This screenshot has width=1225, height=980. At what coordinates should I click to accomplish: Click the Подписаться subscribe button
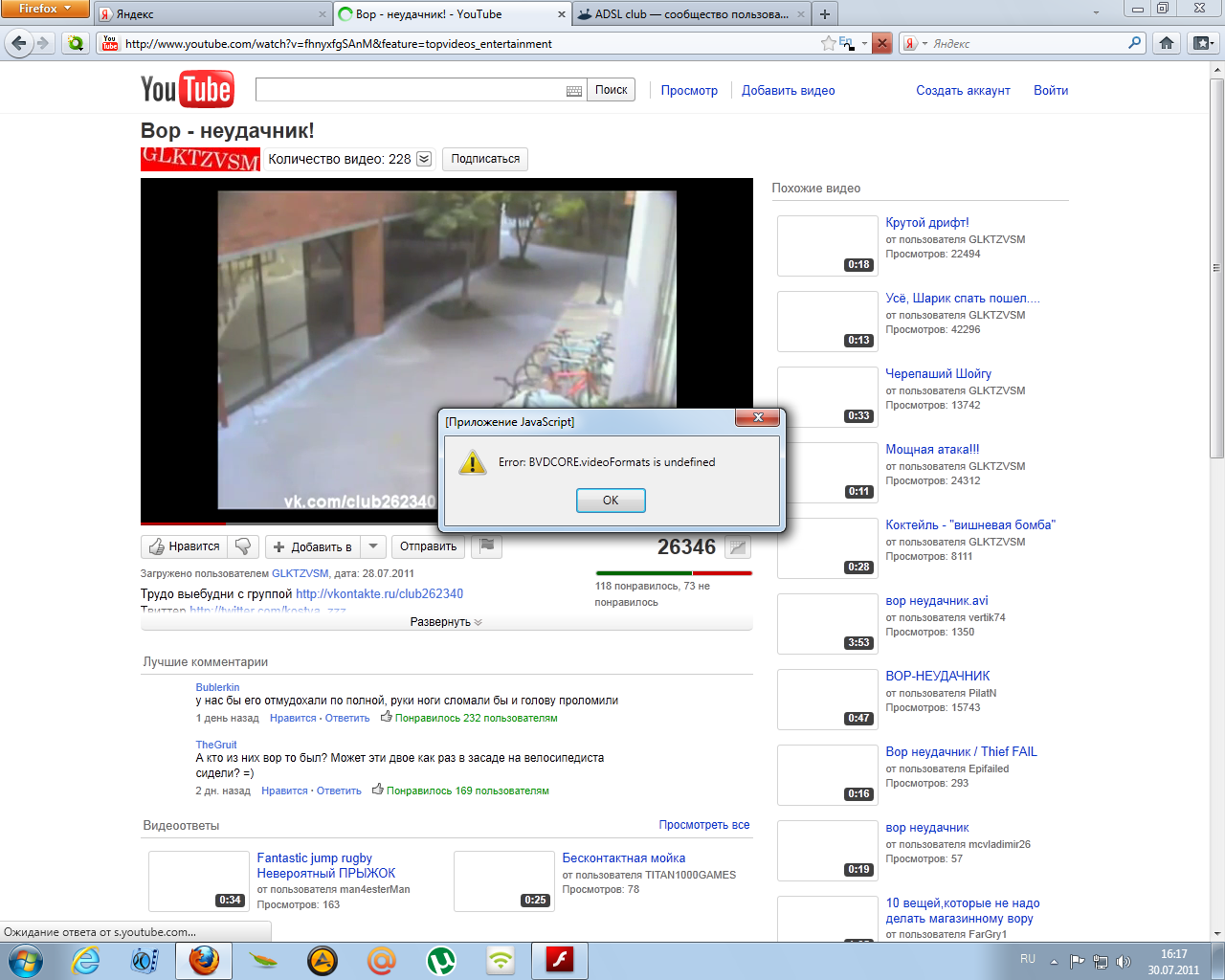485,159
